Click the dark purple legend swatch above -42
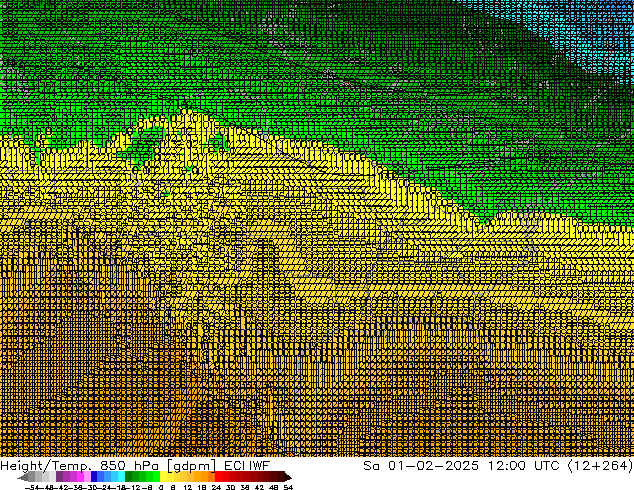The width and height of the screenshot is (634, 490). 59,476
